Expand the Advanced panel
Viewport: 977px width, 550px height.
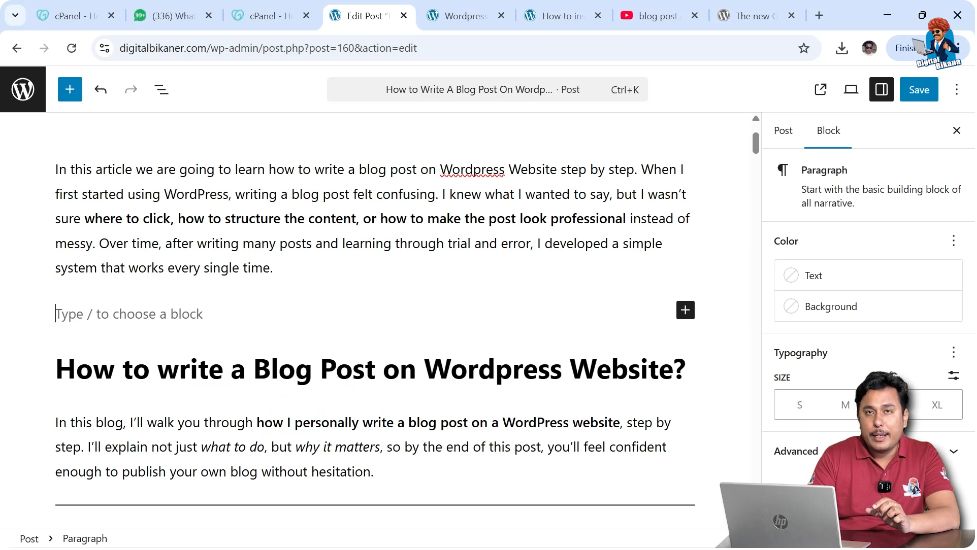coord(868,451)
